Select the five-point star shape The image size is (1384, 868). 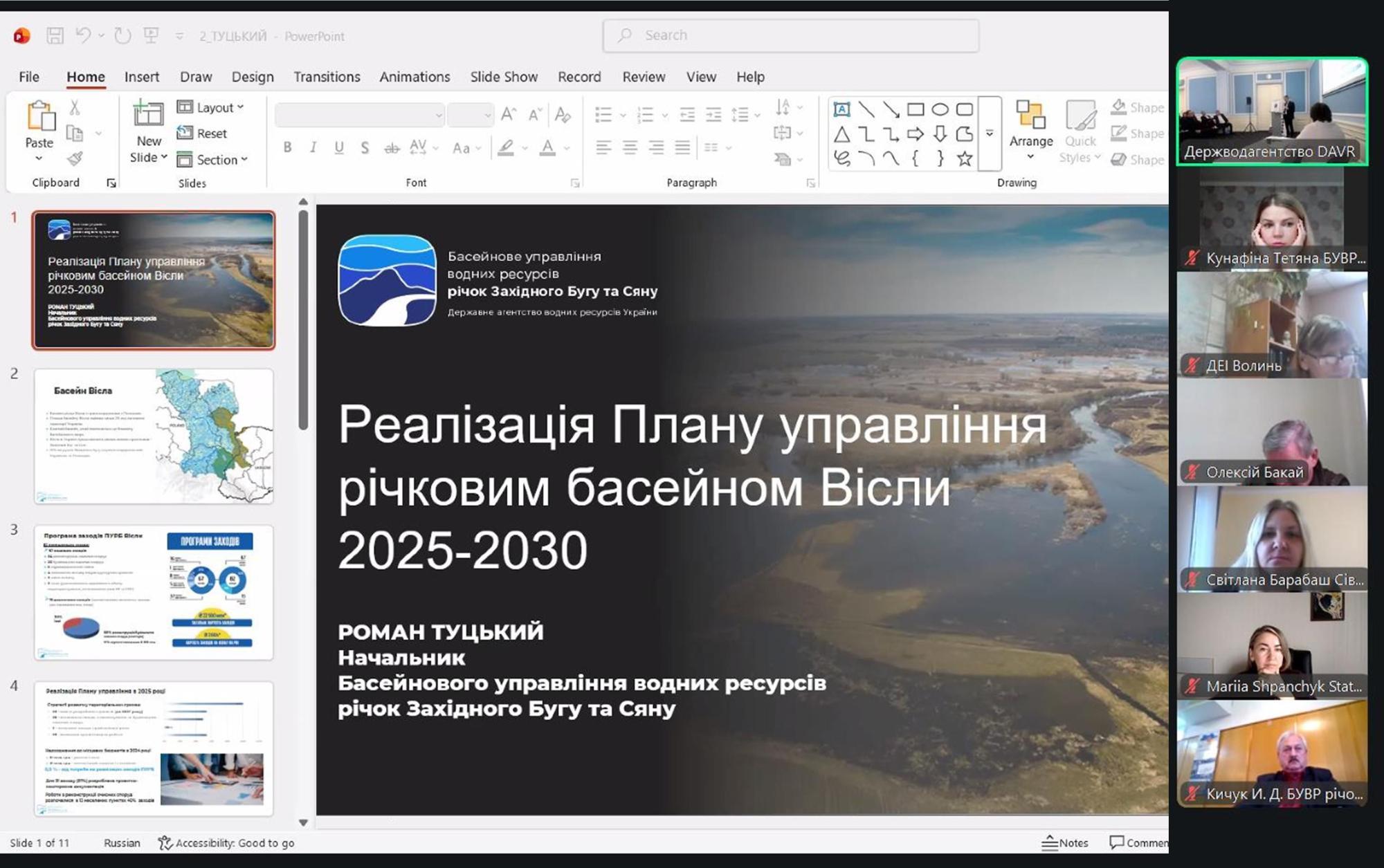pyautogui.click(x=965, y=159)
